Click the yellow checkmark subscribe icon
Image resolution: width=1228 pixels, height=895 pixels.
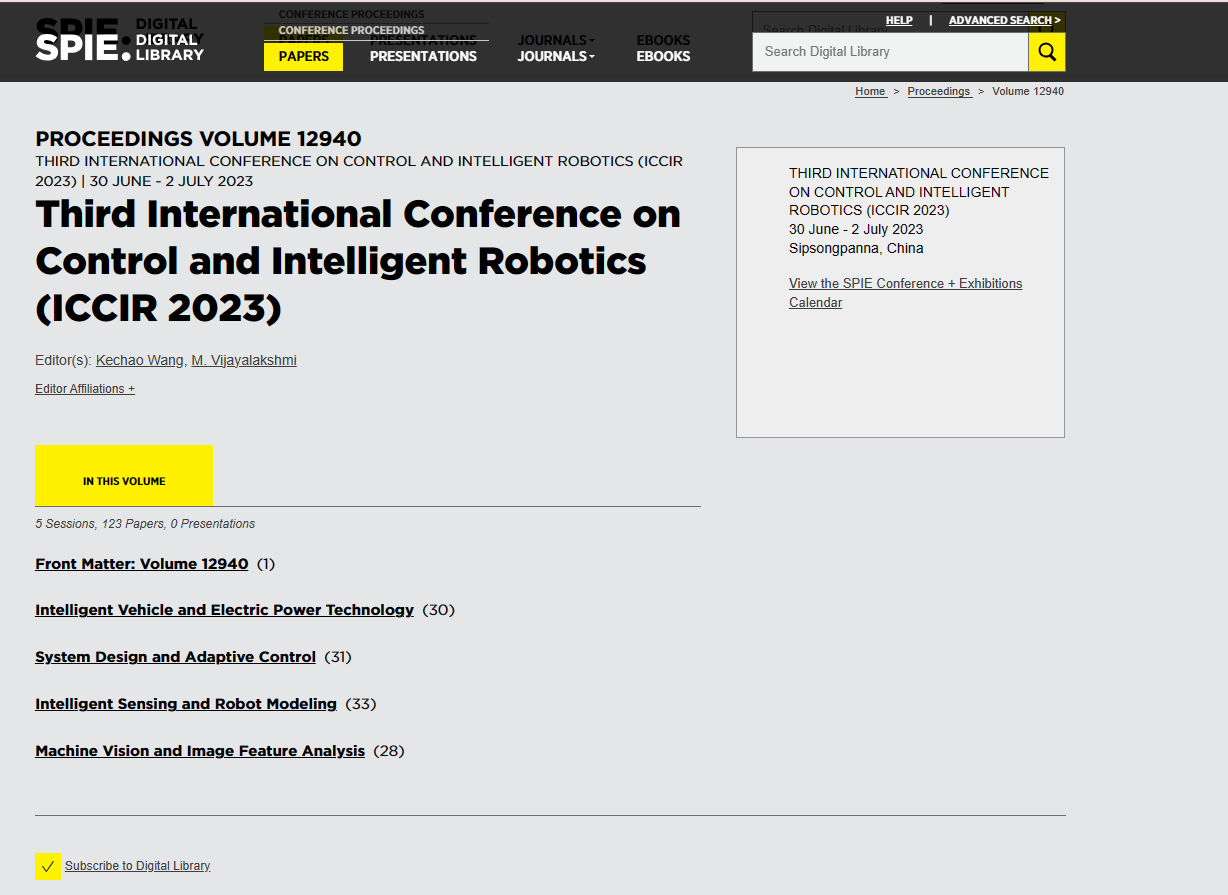pyautogui.click(x=48, y=866)
